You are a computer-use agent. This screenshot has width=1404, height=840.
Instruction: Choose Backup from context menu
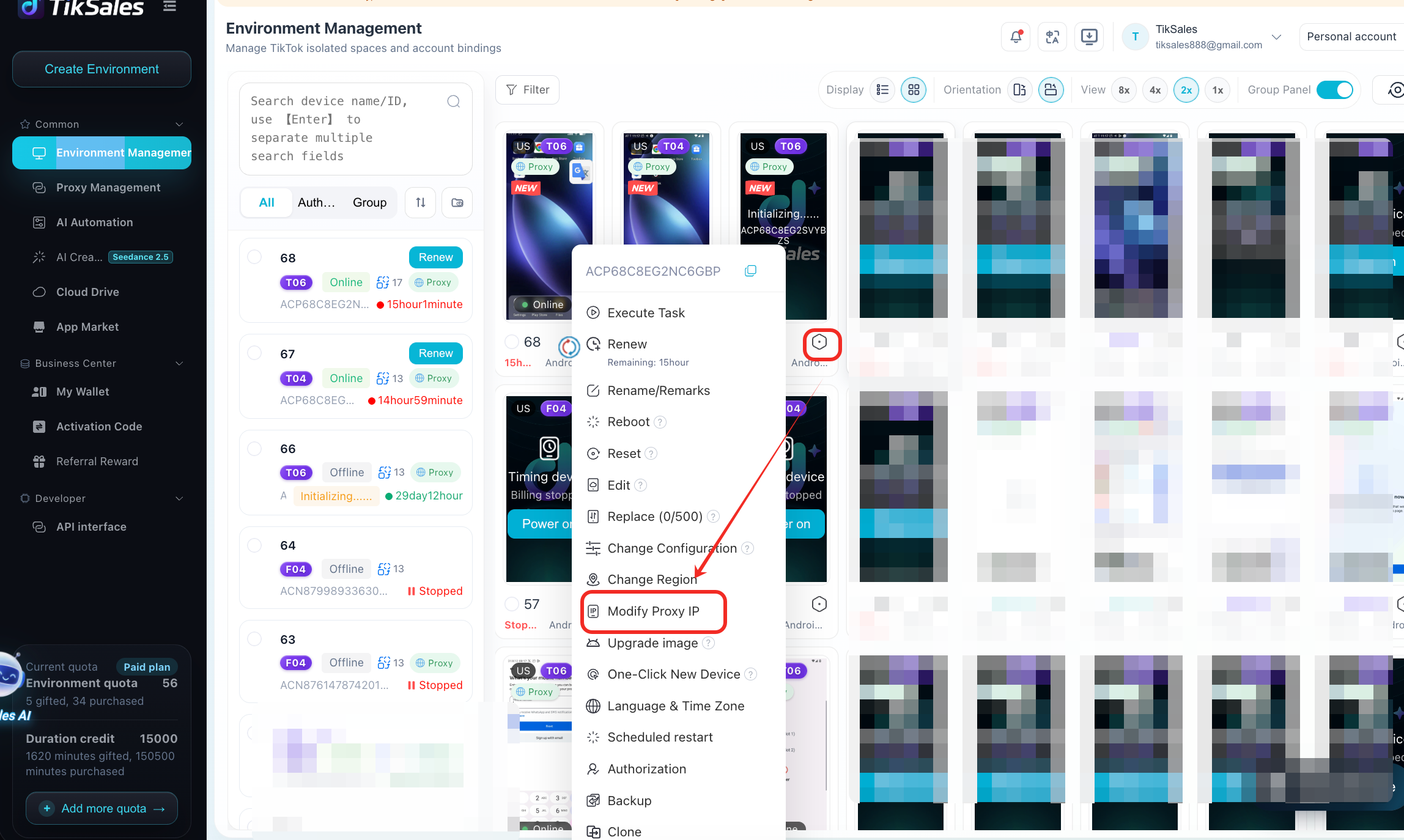pyautogui.click(x=679, y=801)
